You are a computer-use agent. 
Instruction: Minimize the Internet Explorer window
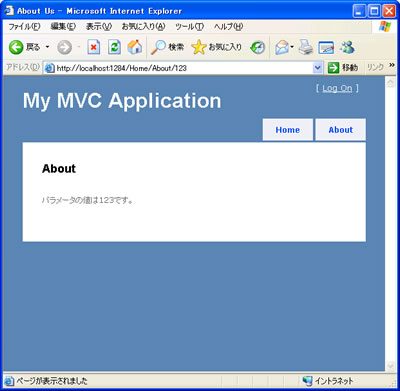pyautogui.click(x=359, y=11)
